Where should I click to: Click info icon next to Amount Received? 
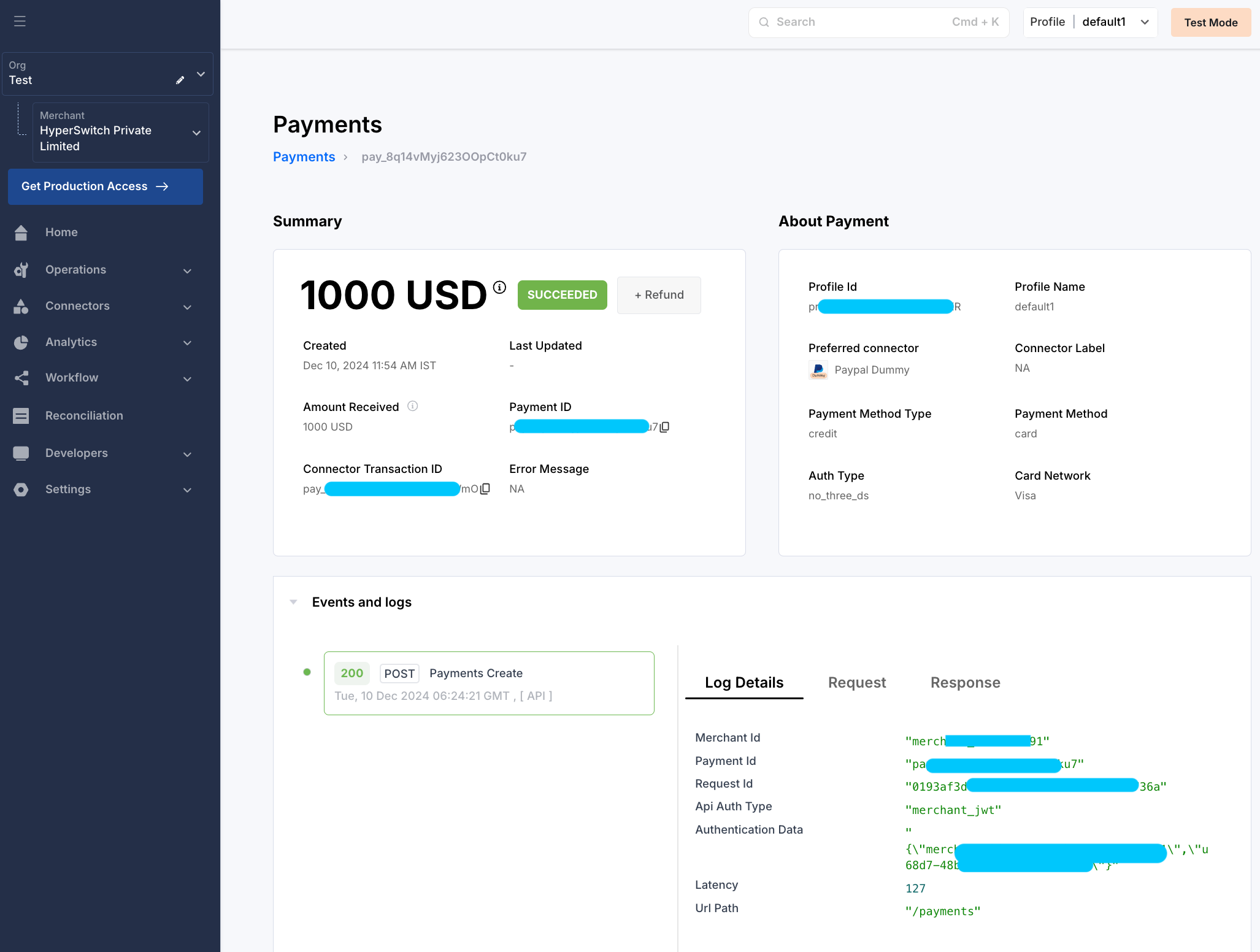tap(413, 406)
